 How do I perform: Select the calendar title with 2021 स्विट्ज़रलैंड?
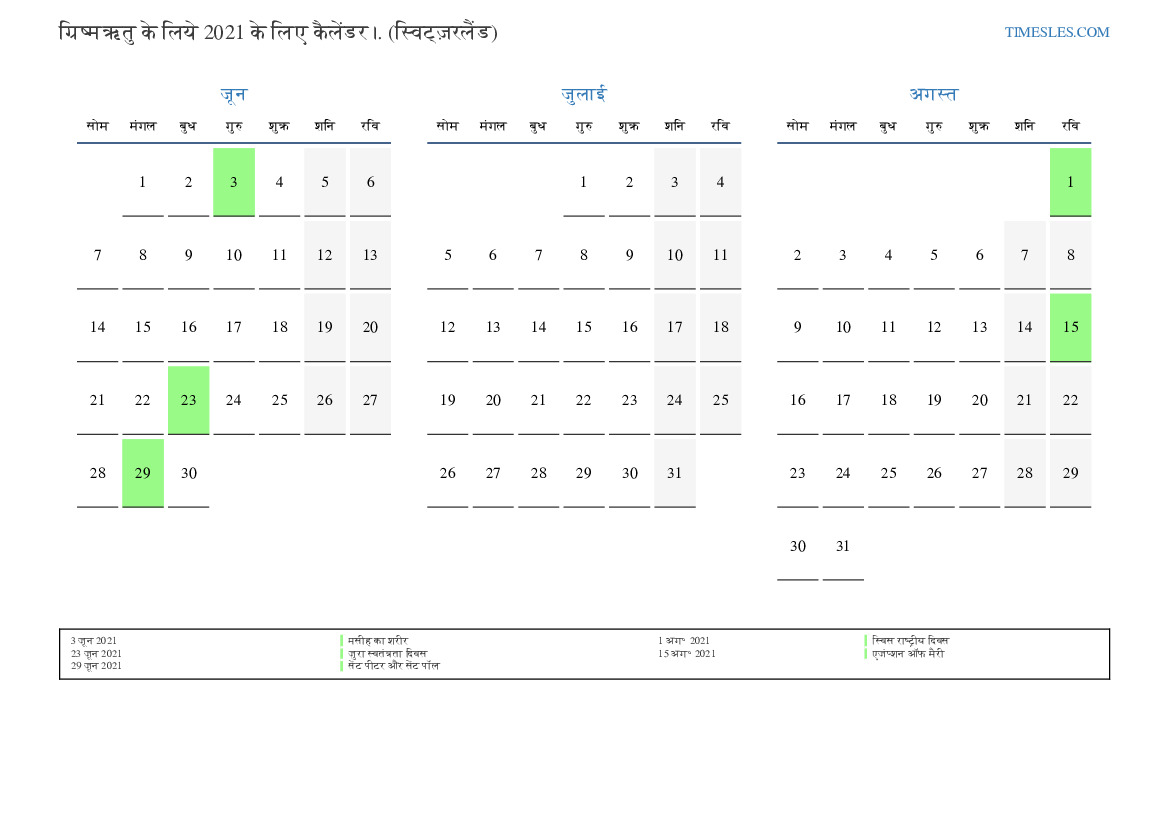click(278, 33)
